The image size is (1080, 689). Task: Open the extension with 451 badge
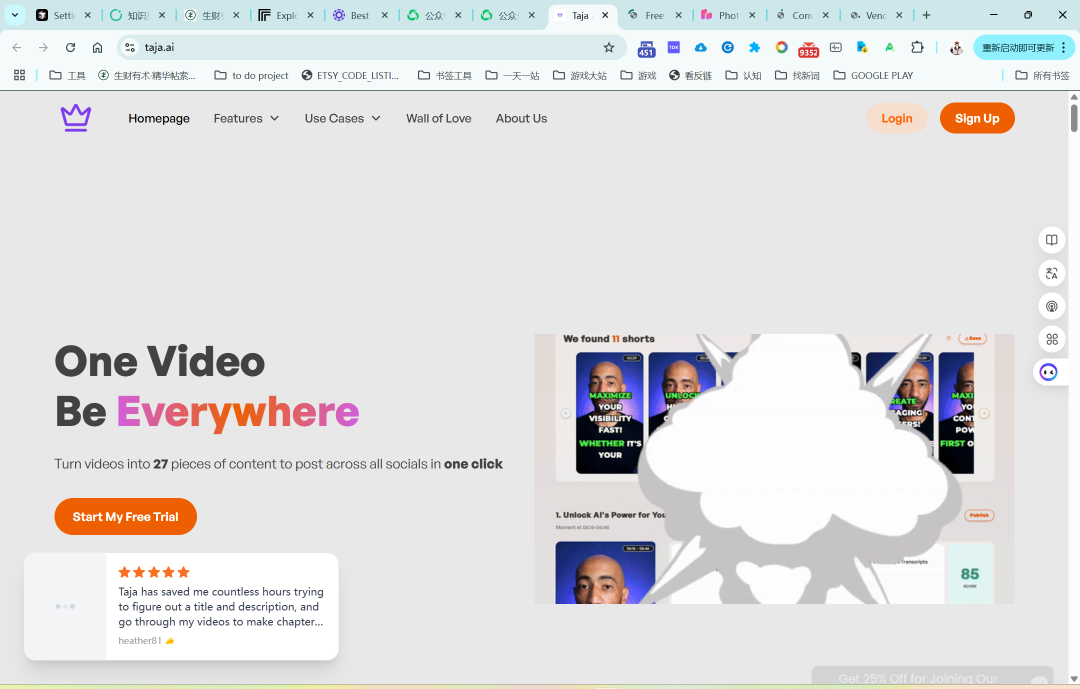pos(646,48)
